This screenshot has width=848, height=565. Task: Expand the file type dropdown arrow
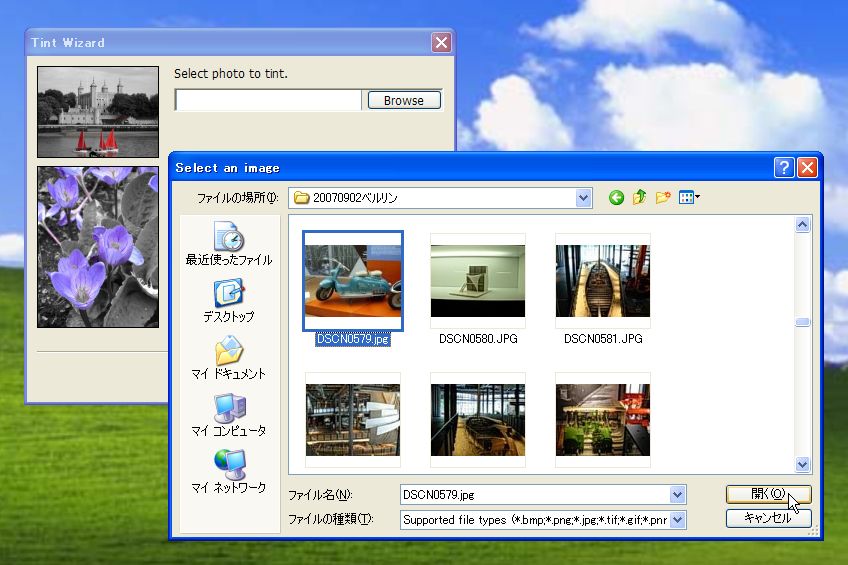coord(677,520)
